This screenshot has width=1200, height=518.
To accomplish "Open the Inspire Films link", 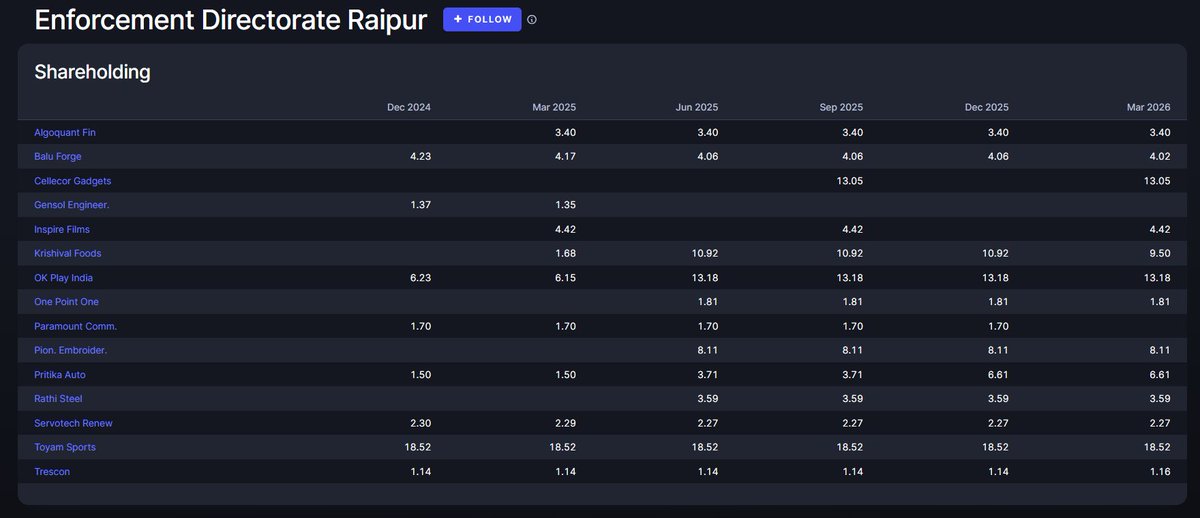I will coord(62,229).
